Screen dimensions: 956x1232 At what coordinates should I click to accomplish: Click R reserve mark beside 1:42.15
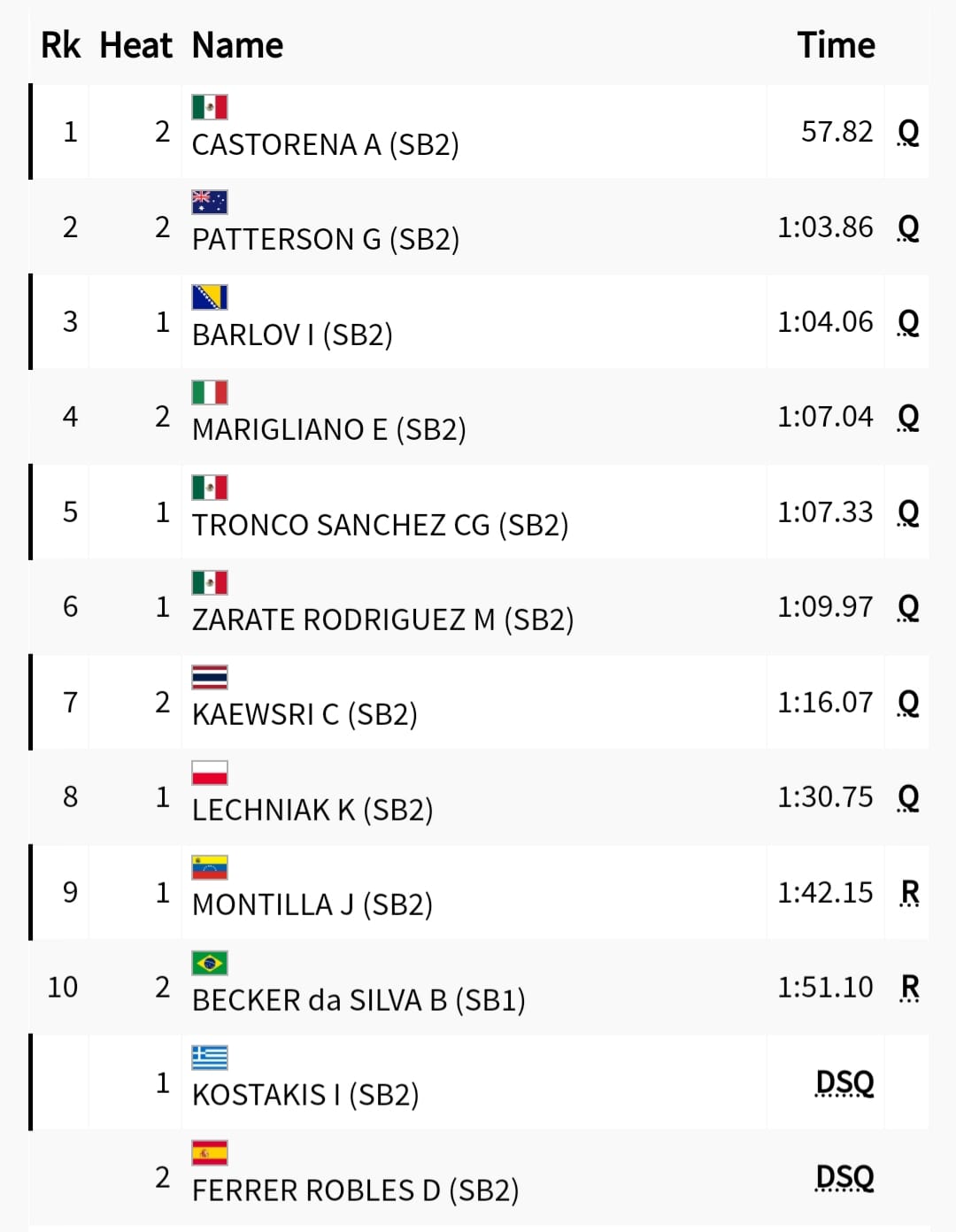coord(909,892)
